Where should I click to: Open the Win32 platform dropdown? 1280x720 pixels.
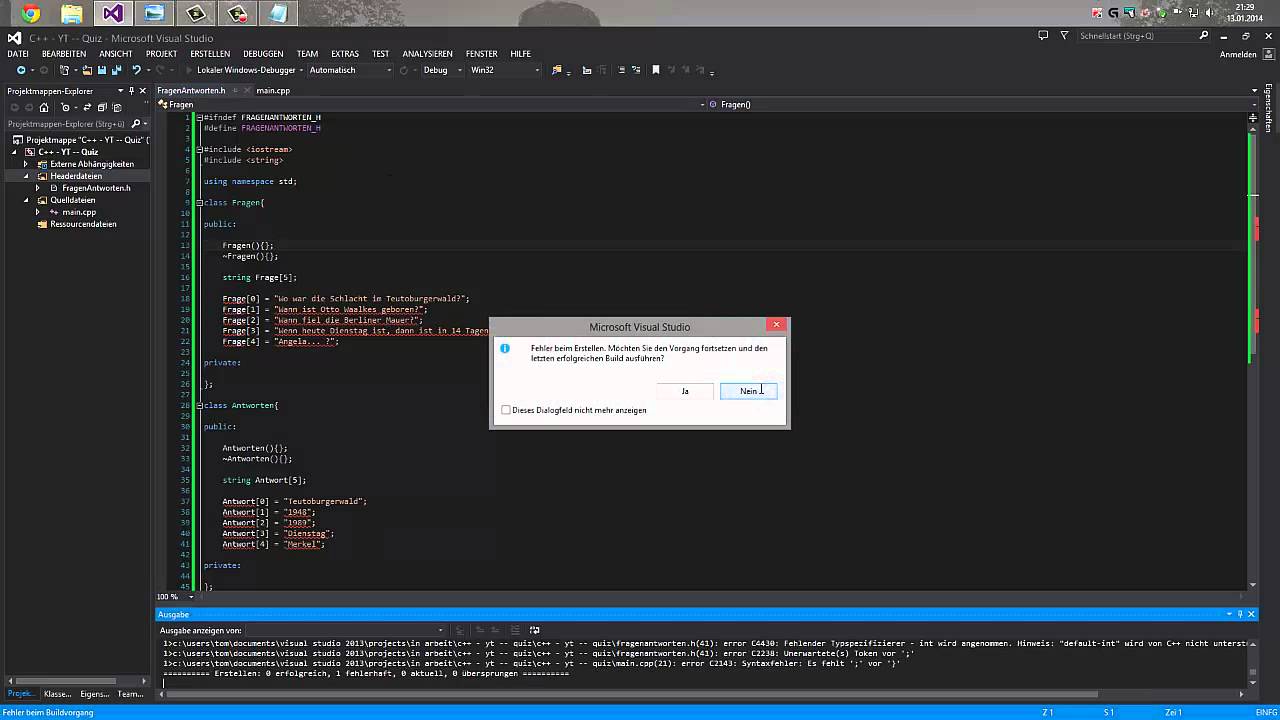(x=505, y=70)
